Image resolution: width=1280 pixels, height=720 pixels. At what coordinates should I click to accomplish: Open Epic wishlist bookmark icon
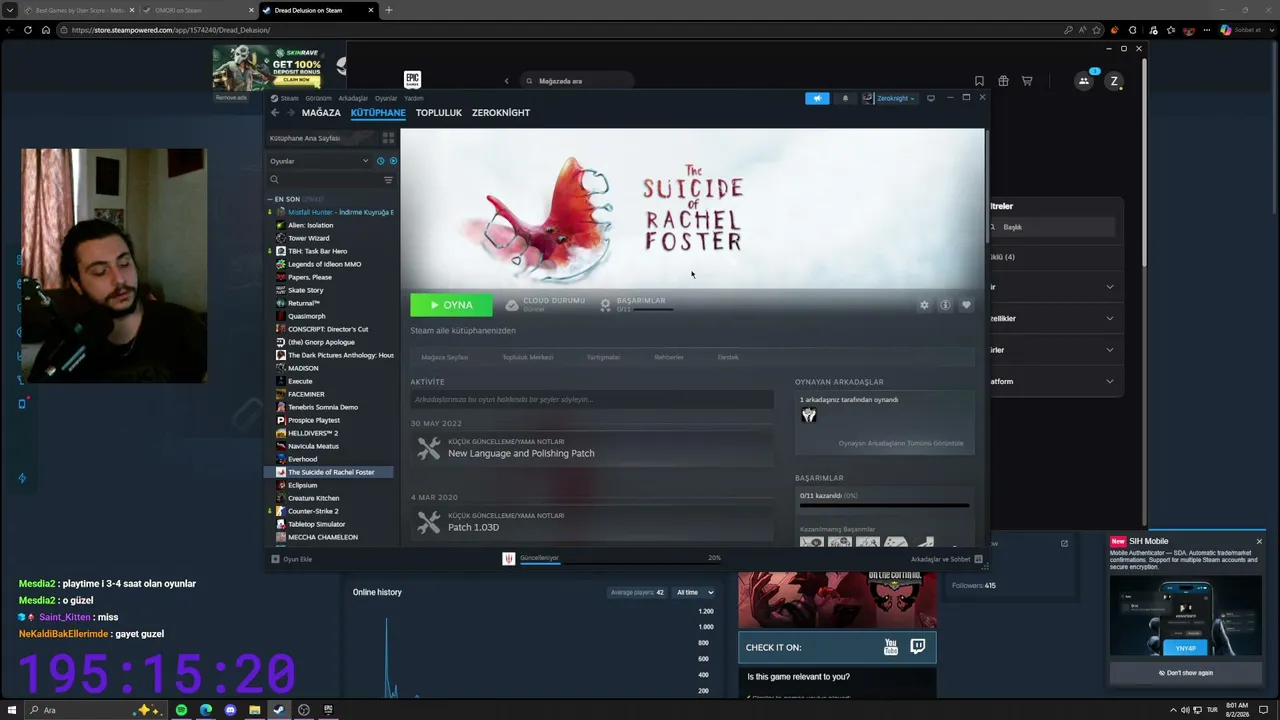pyautogui.click(x=979, y=81)
